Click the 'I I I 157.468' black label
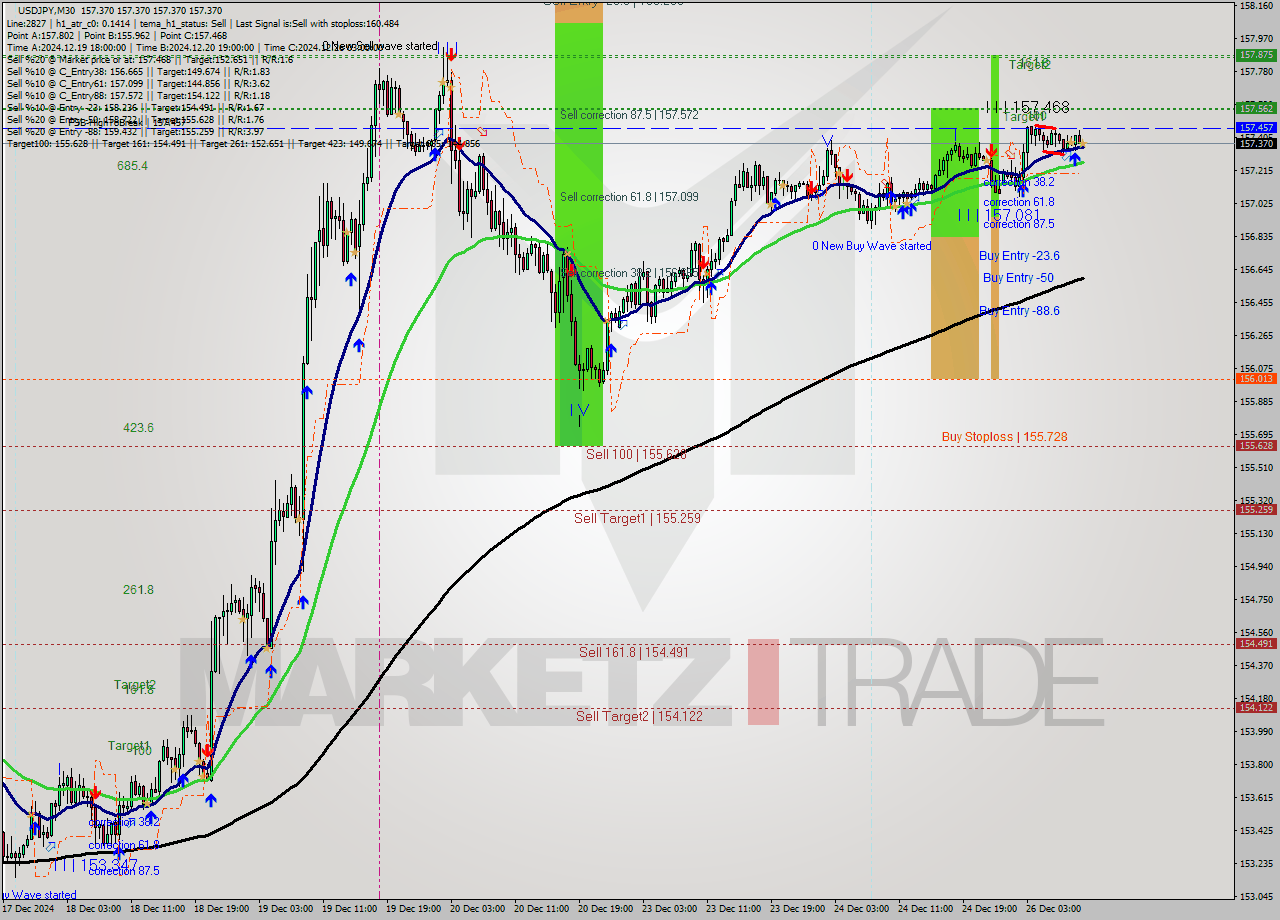This screenshot has width=1280, height=920. (1027, 107)
